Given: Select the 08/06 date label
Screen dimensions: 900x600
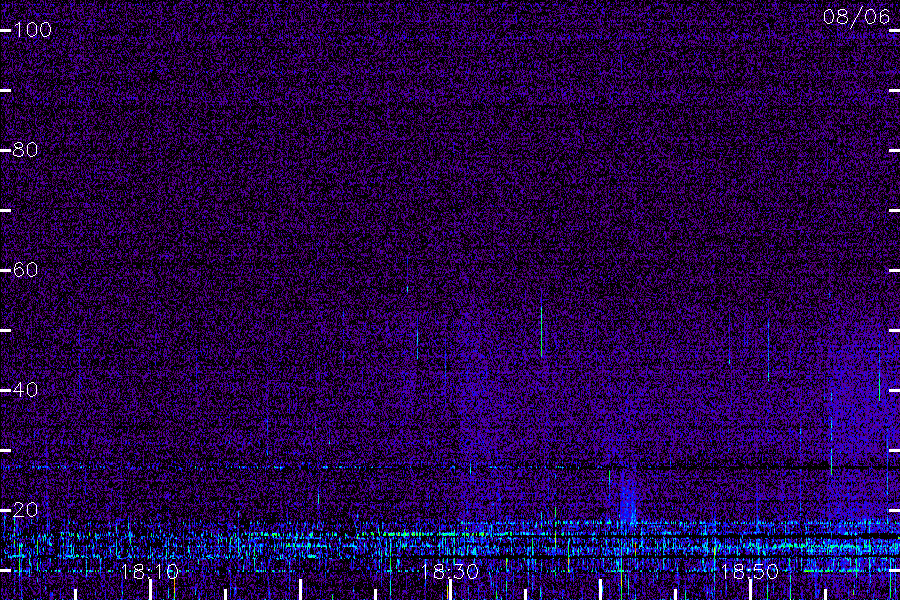Looking at the screenshot, I should [x=856, y=17].
